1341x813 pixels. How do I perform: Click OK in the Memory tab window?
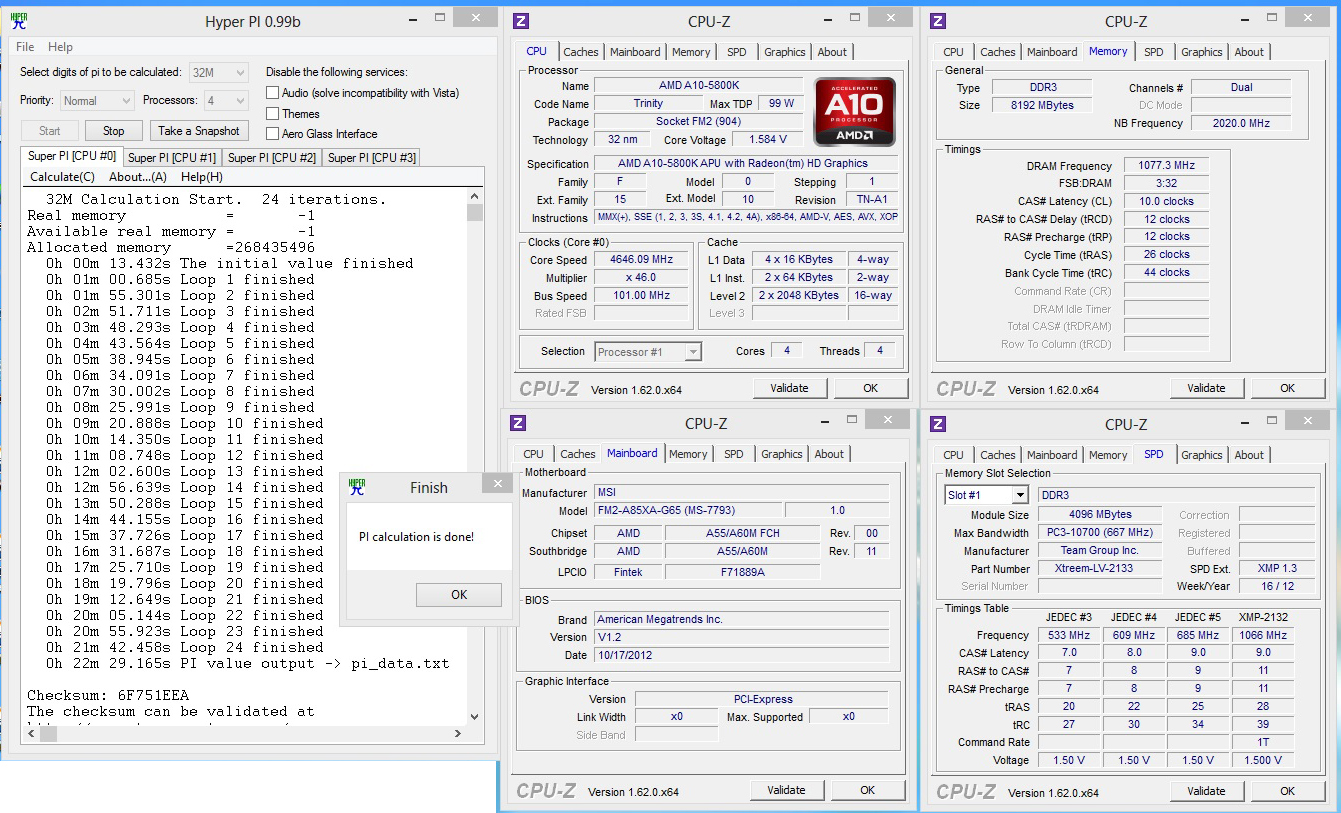(1288, 388)
